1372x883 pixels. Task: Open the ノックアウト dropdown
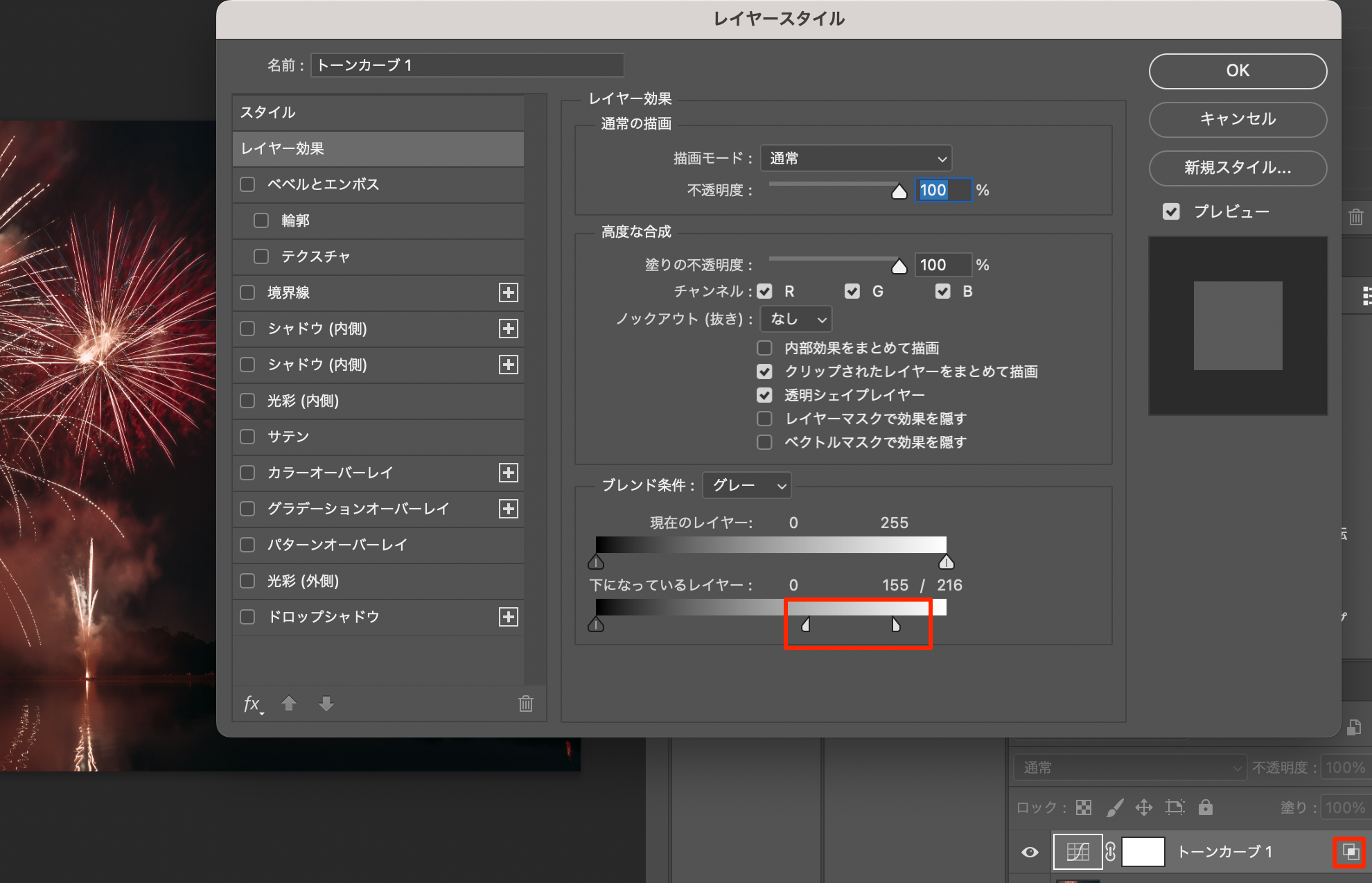click(796, 319)
